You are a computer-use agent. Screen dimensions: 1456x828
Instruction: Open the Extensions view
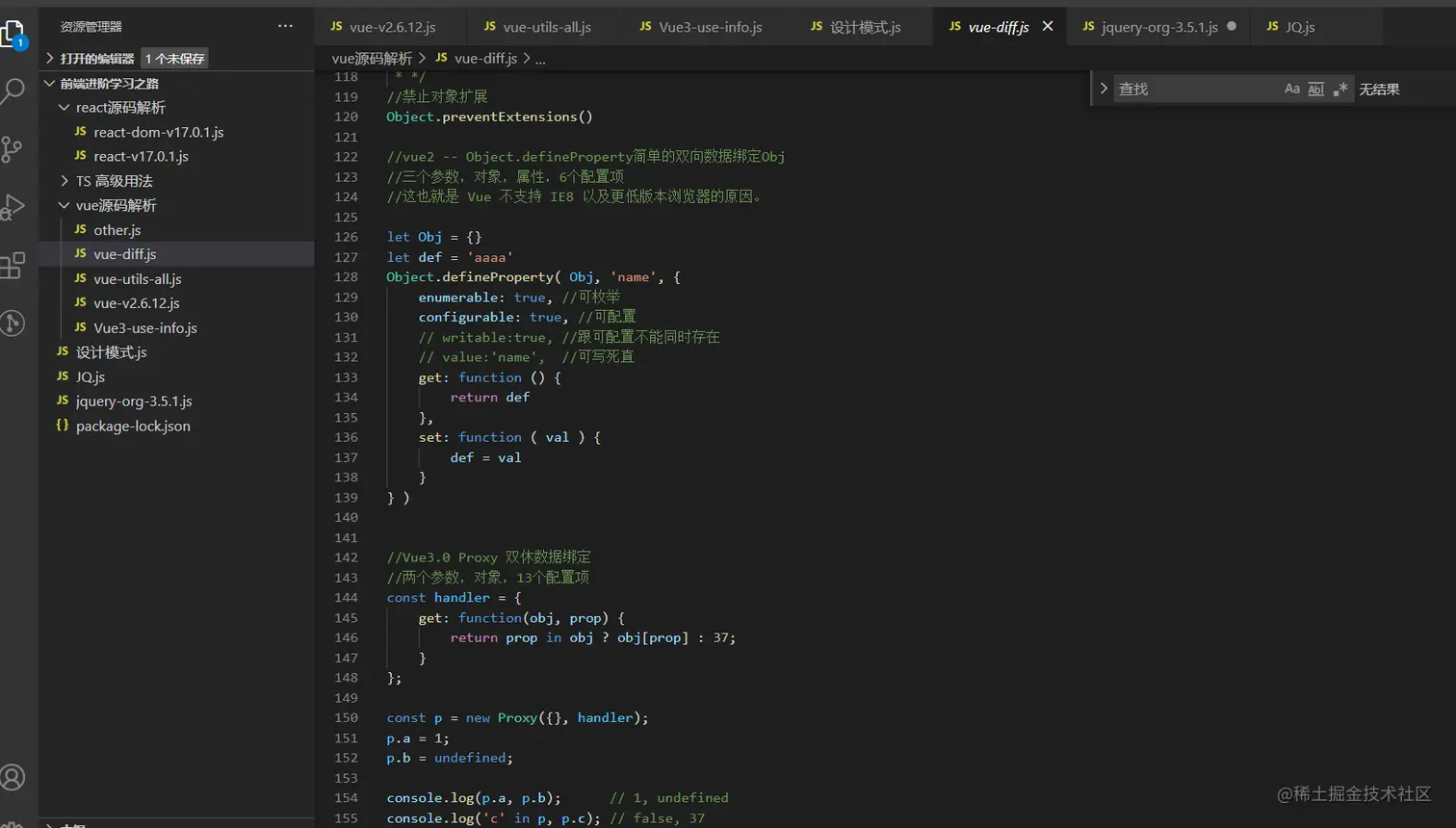click(13, 265)
